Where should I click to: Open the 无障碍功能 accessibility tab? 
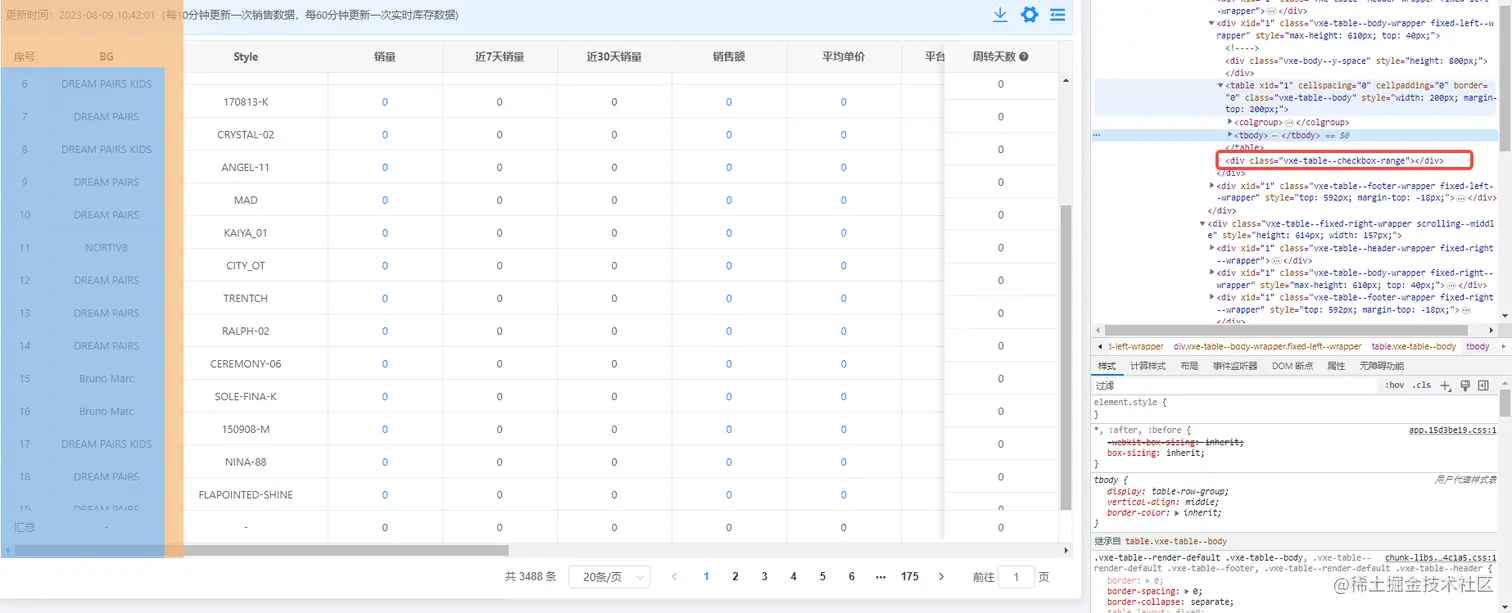click(x=1380, y=366)
